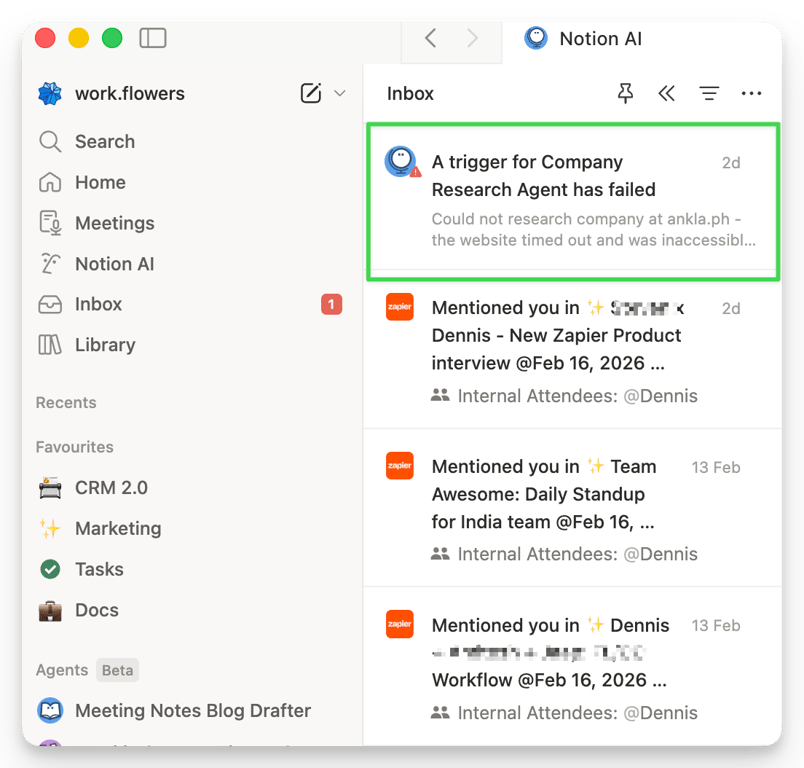
Task: Pin the Inbox panel
Action: pyautogui.click(x=625, y=92)
